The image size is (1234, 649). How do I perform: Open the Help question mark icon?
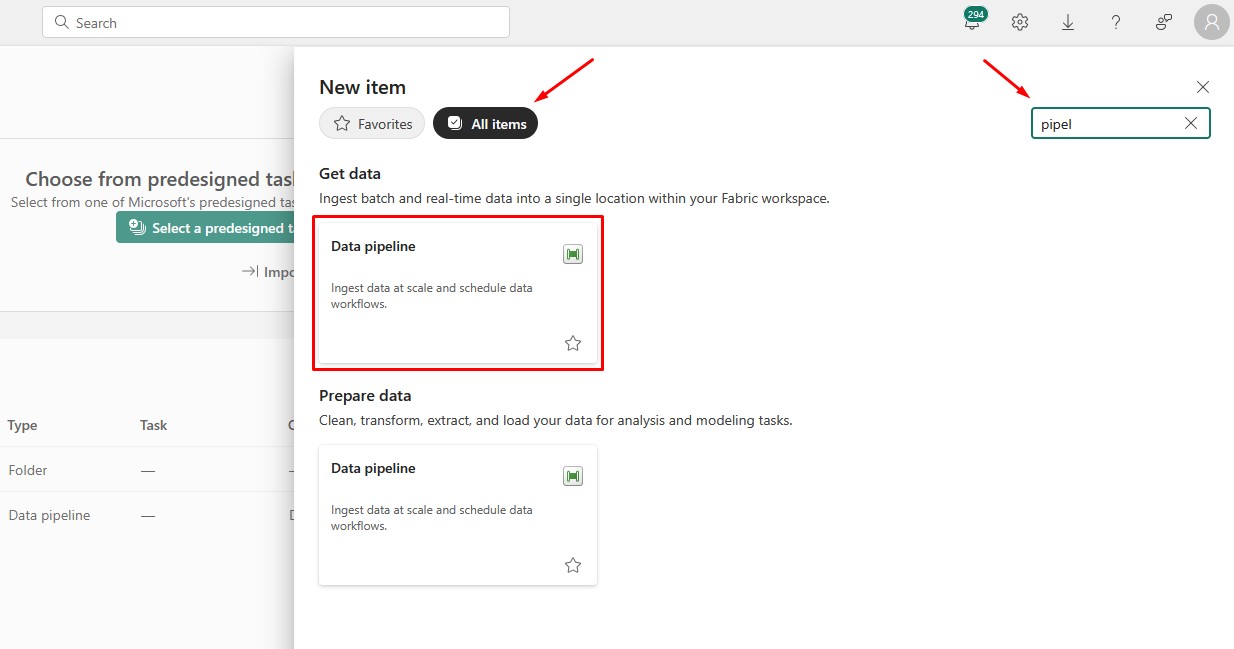click(x=1116, y=22)
